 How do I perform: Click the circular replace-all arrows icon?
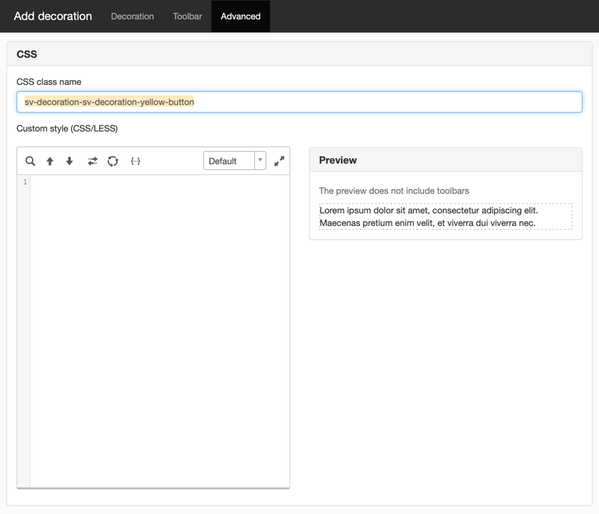(x=113, y=161)
